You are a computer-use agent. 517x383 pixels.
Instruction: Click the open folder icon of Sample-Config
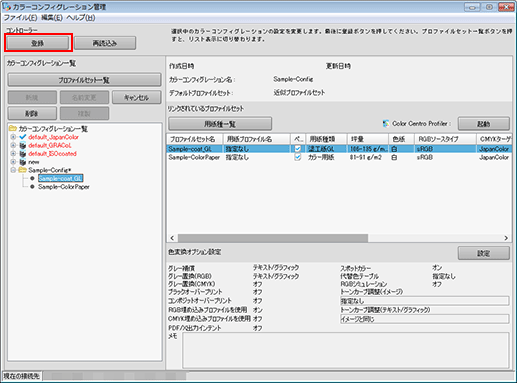pyautogui.click(x=23, y=170)
